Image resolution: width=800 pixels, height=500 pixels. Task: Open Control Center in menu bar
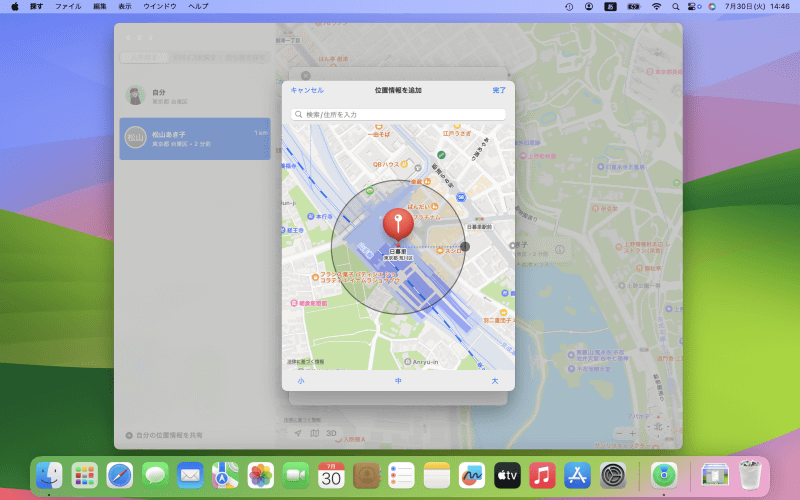(x=693, y=7)
